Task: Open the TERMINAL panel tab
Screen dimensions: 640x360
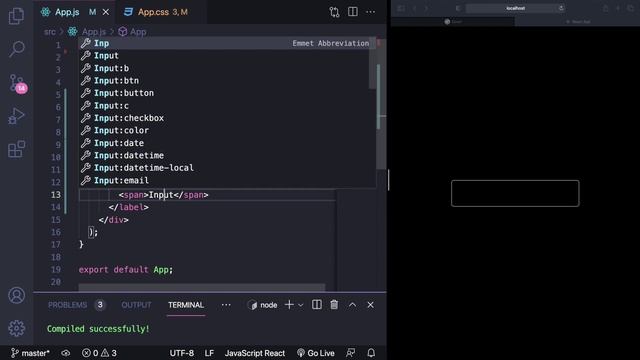Action: (x=186, y=305)
